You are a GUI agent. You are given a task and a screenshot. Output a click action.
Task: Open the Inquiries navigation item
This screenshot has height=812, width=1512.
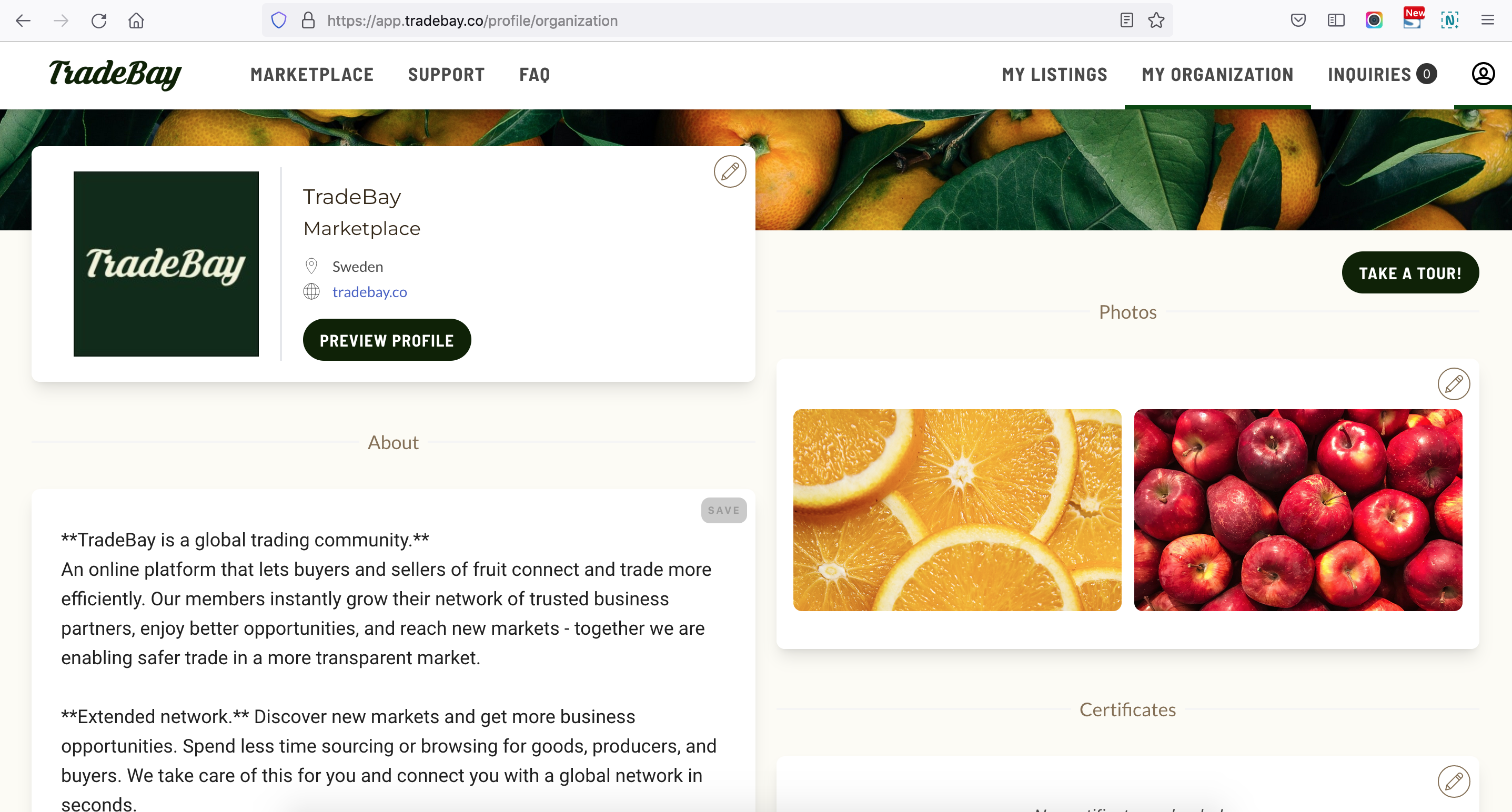pyautogui.click(x=1382, y=75)
